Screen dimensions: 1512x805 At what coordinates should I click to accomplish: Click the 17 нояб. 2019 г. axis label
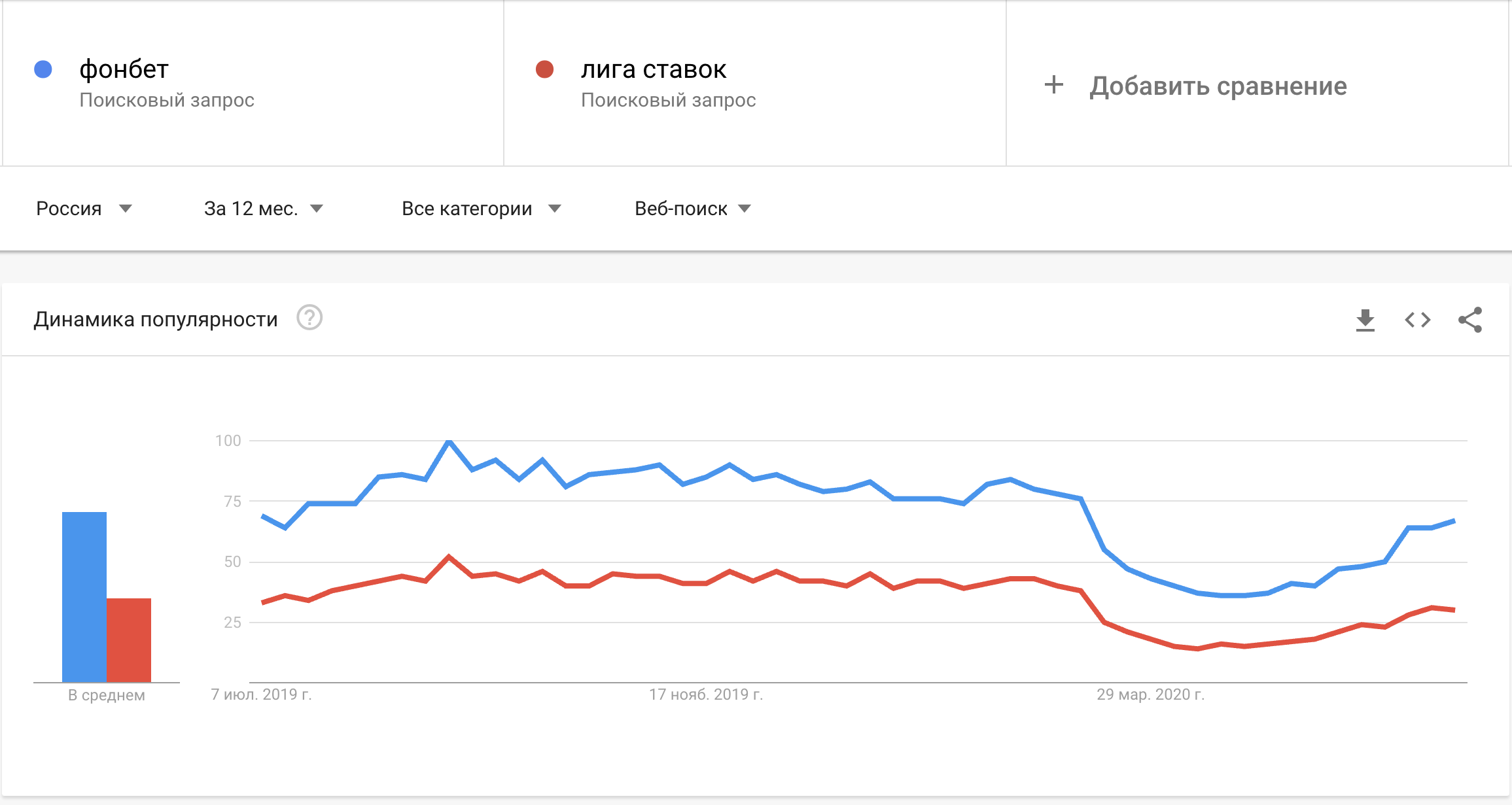click(706, 694)
